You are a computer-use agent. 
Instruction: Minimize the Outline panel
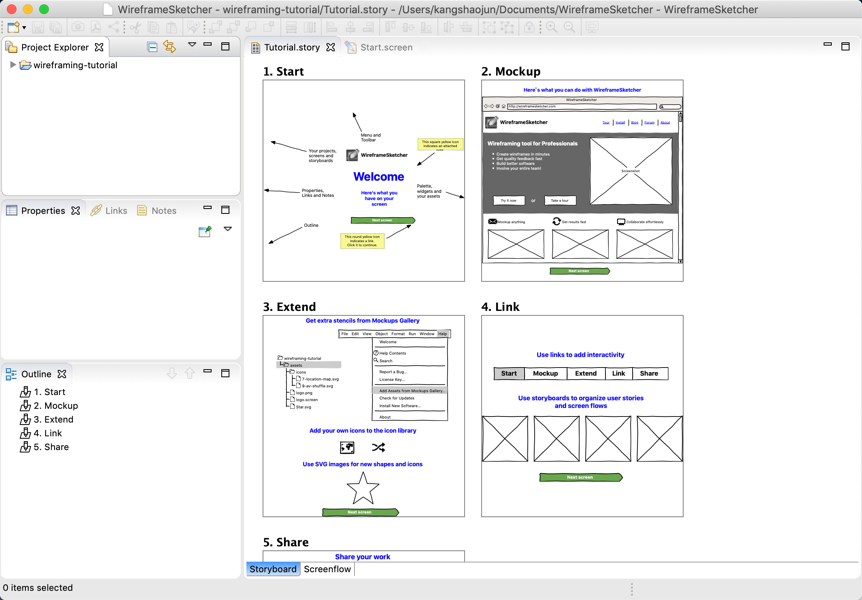point(207,371)
